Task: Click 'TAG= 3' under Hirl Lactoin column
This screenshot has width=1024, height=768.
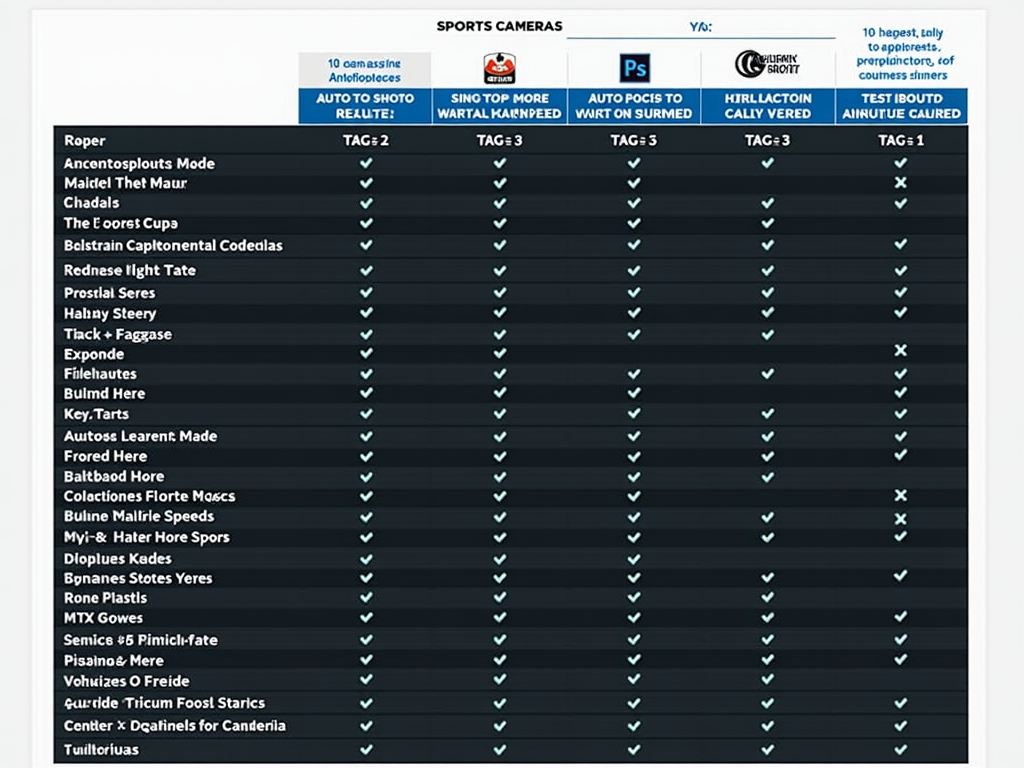Action: 767,140
